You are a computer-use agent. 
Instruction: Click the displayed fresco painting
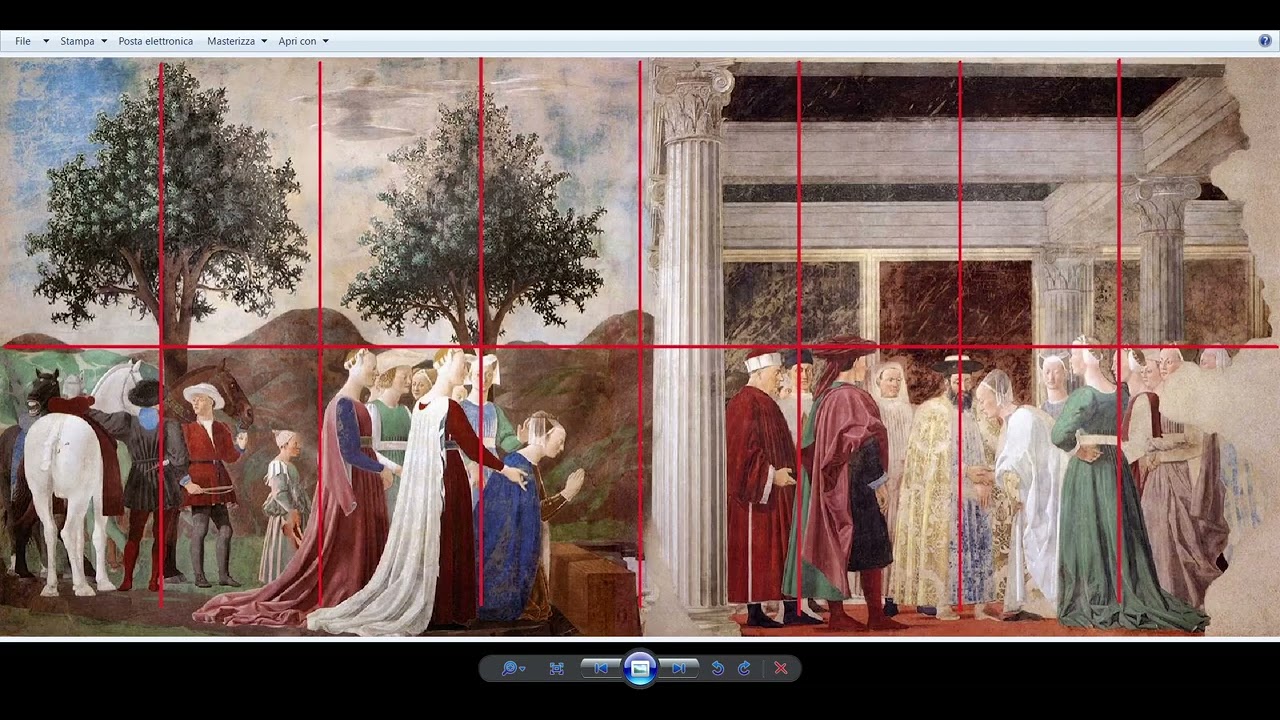[640, 347]
